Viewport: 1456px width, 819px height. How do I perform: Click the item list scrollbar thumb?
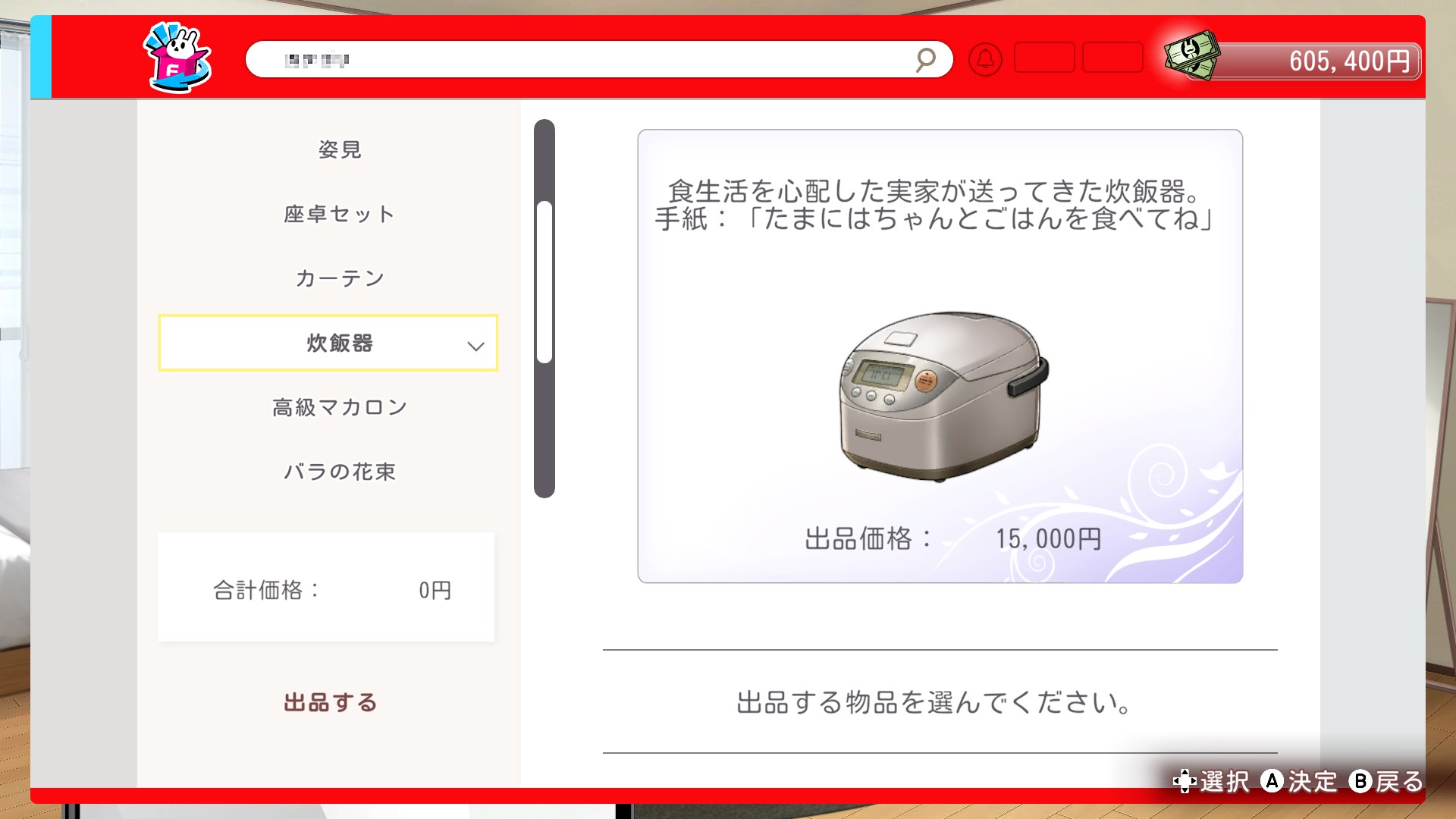544,282
